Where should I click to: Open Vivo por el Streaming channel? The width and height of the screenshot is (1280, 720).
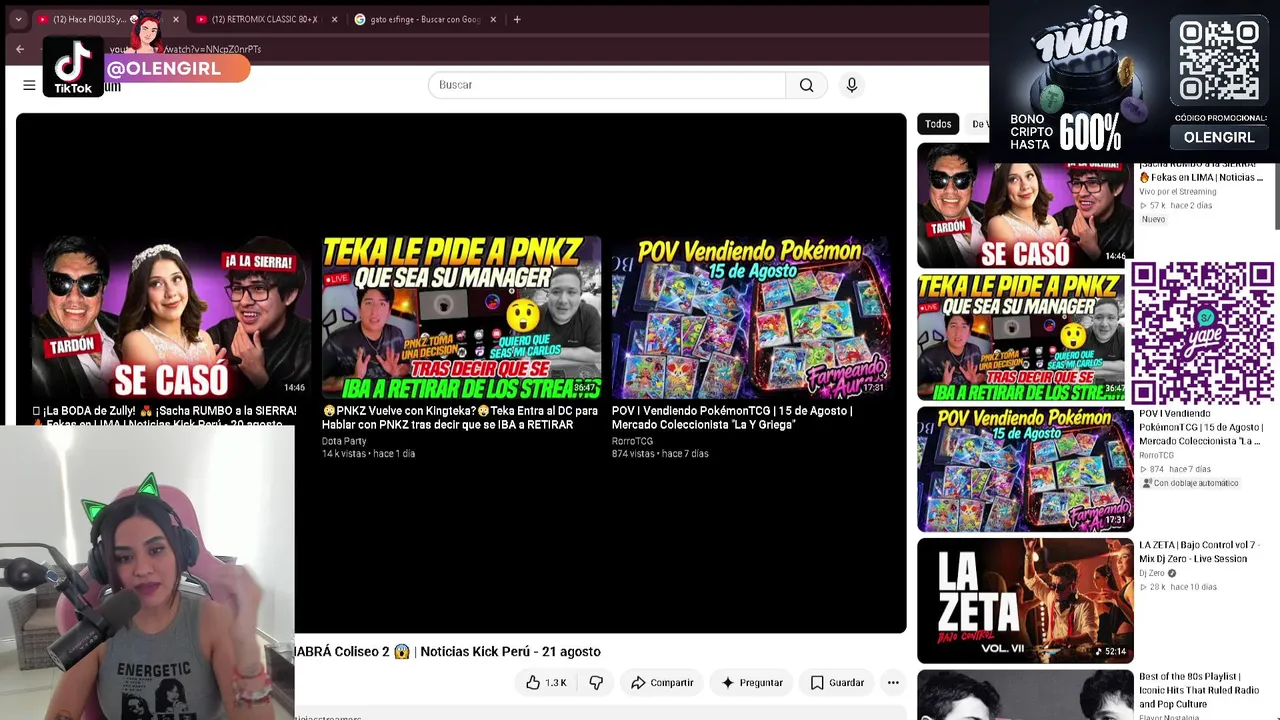click(1178, 191)
